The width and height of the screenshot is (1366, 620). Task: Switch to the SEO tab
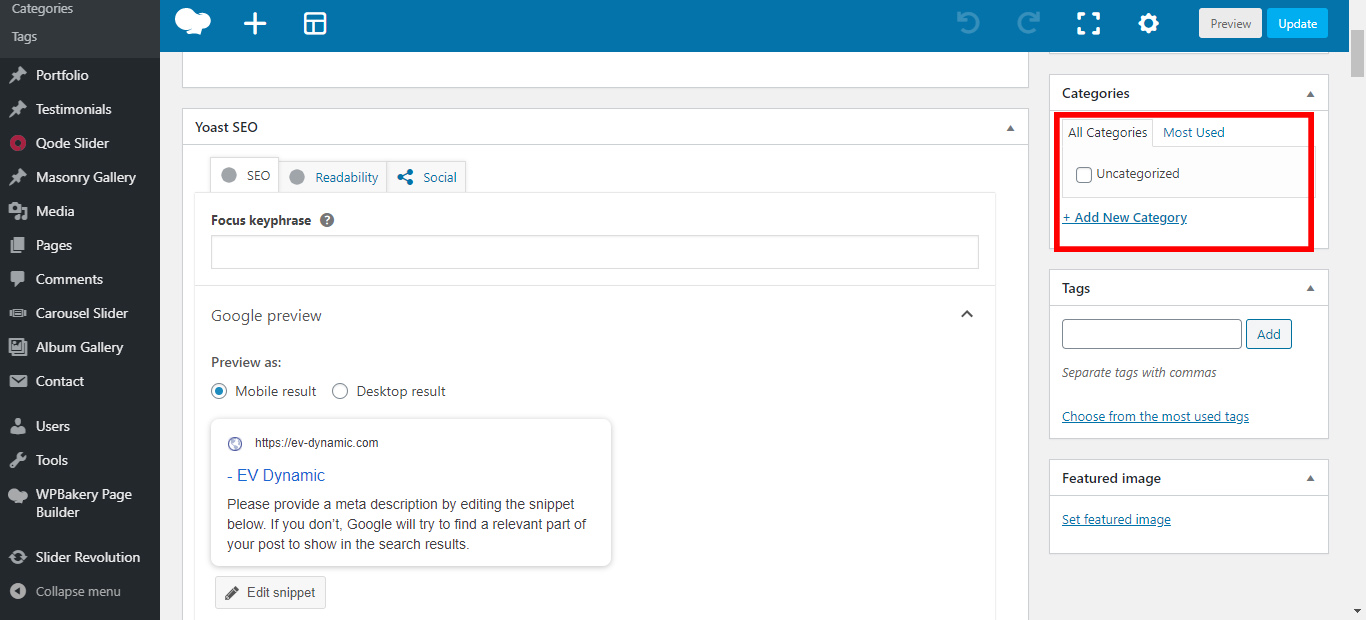245,175
